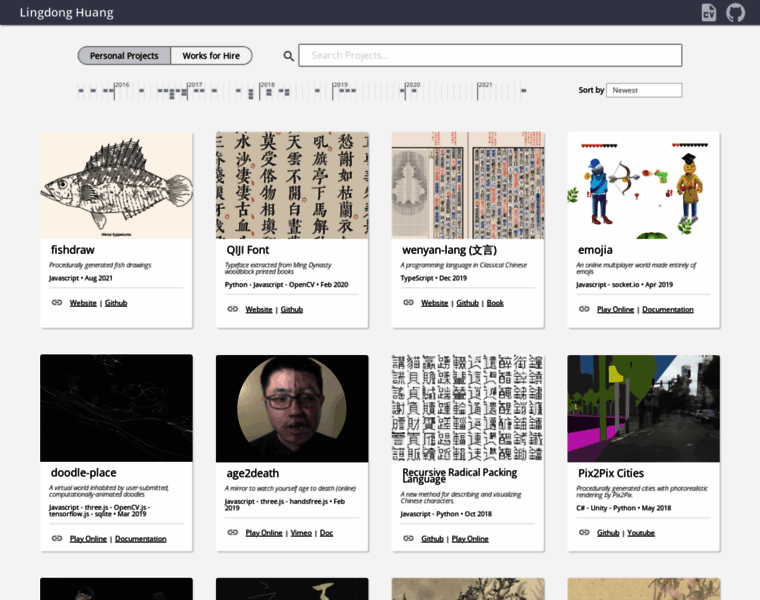The width and height of the screenshot is (760, 600).
Task: Select the Personal Projects toggle
Action: click(124, 56)
